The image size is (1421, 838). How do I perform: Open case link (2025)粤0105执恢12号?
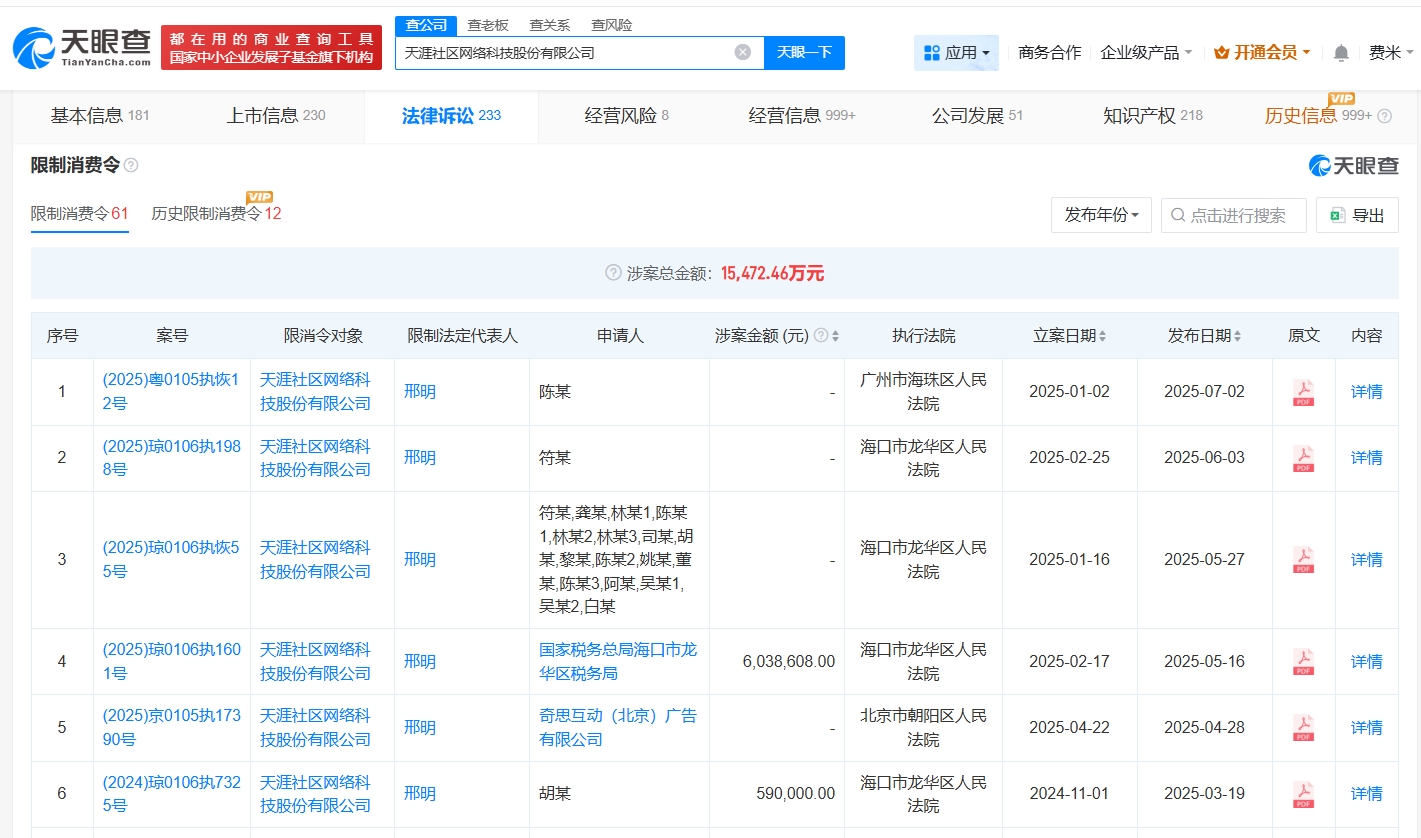tap(171, 392)
